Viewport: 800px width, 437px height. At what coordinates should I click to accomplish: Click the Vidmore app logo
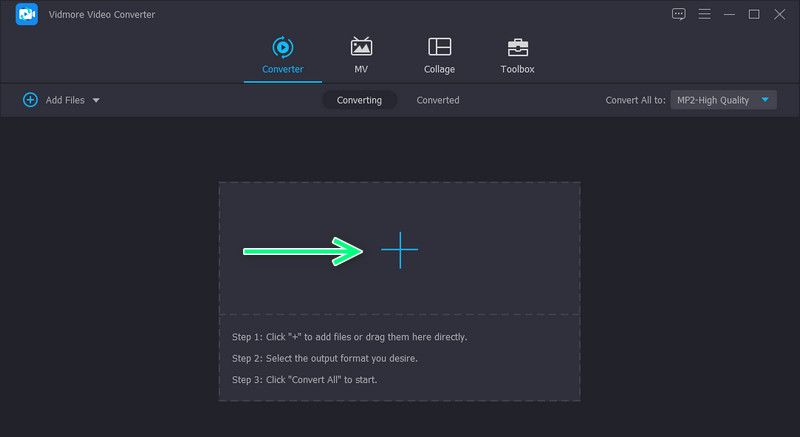pos(27,15)
